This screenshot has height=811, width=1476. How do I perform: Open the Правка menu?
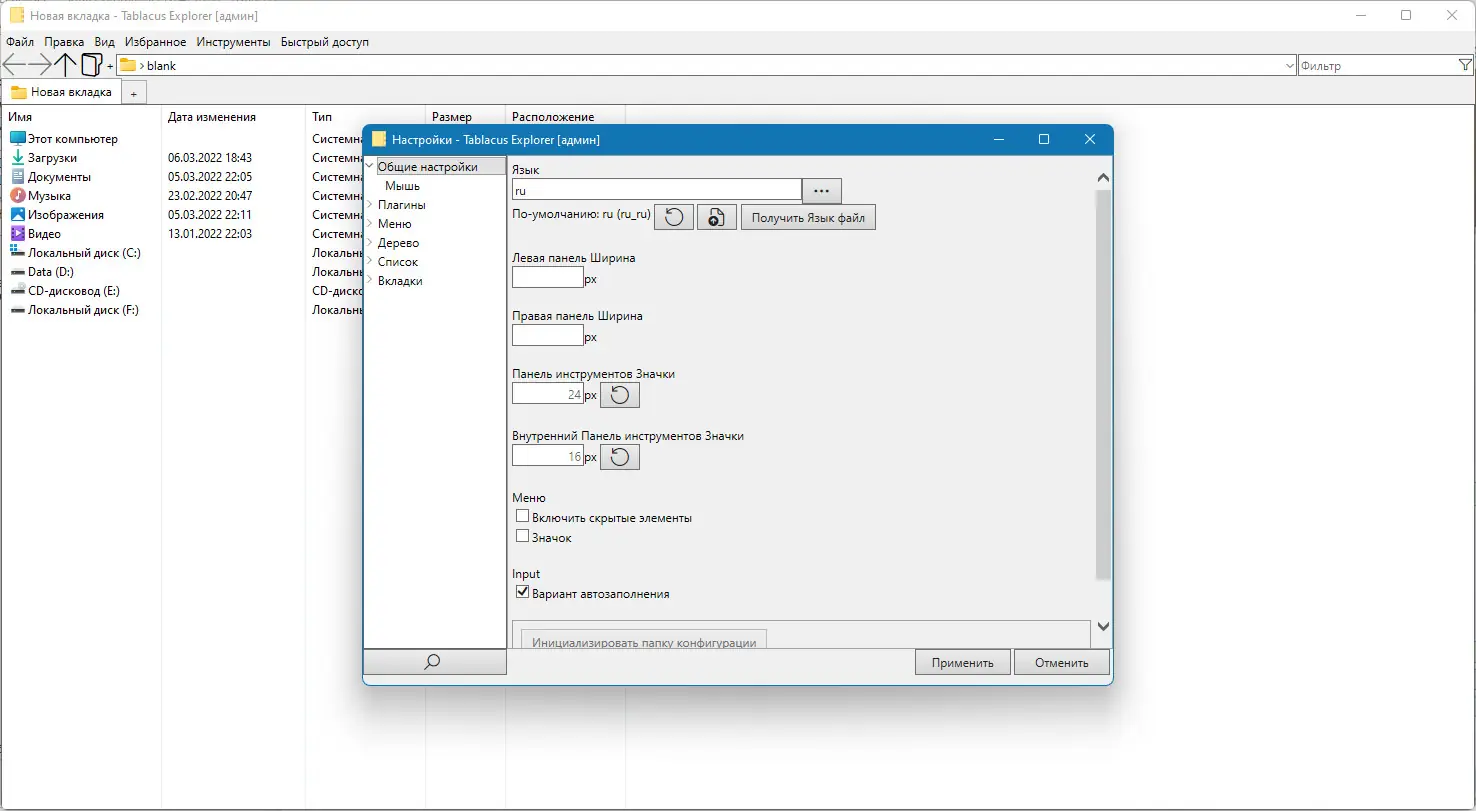[64, 42]
